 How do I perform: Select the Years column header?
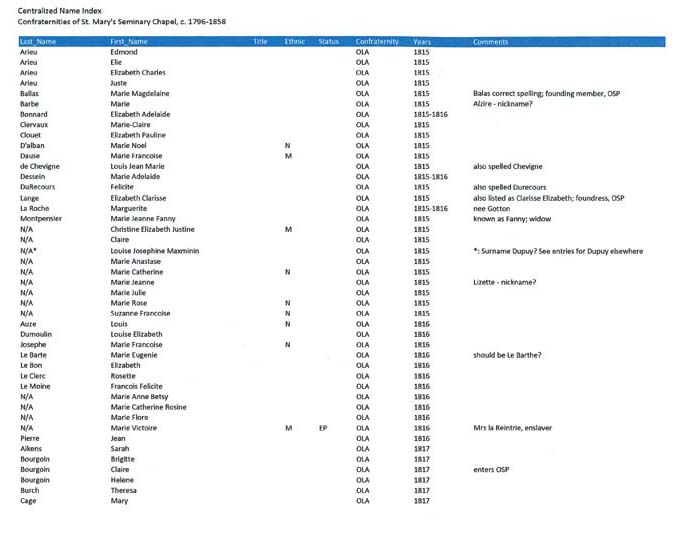click(x=422, y=42)
